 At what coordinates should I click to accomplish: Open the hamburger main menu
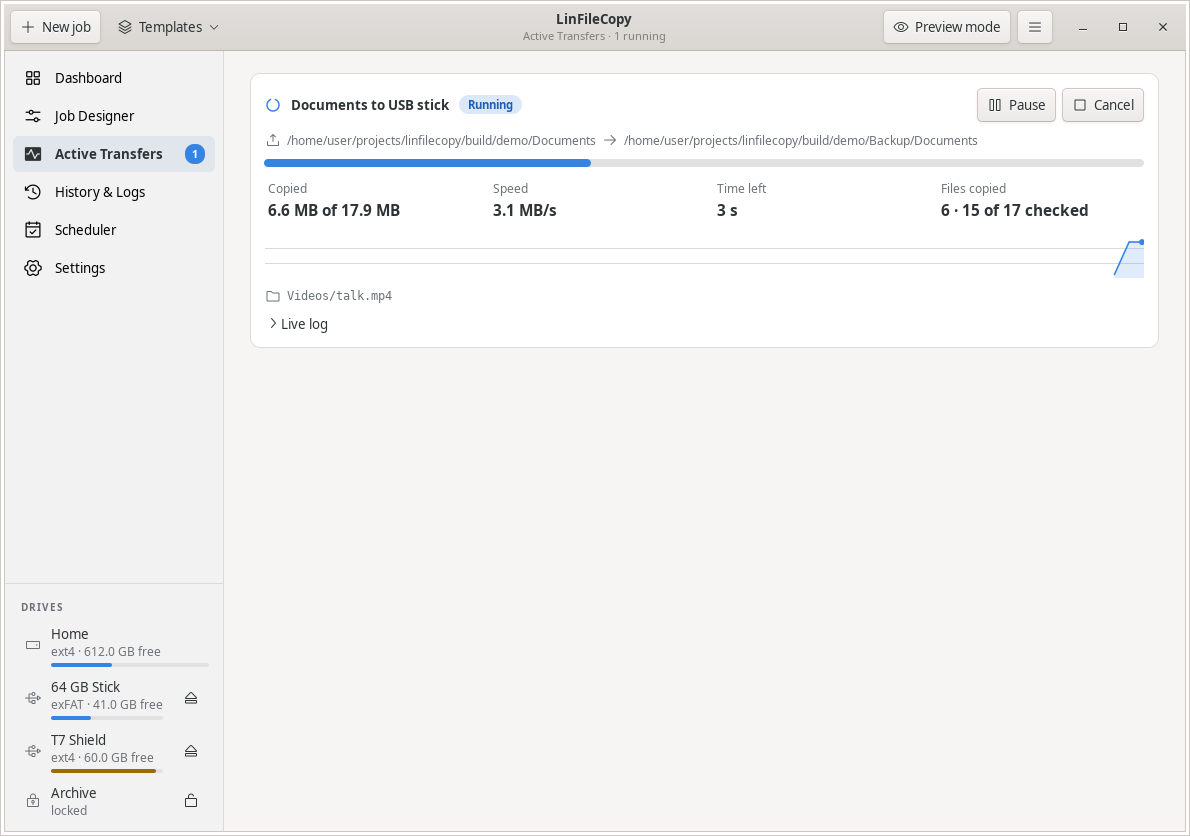pyautogui.click(x=1034, y=27)
